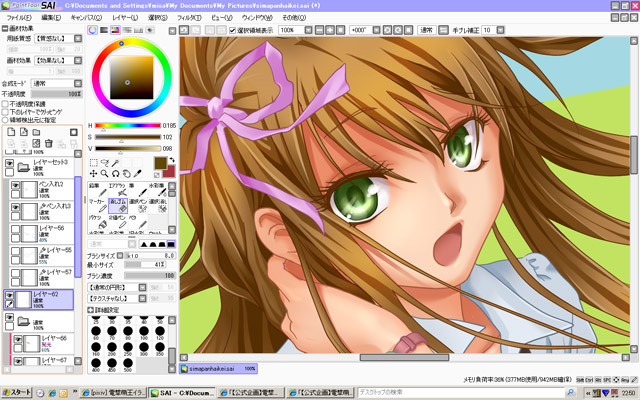640x400 pixels.
Task: Open 合成モード blending mode dropdown
Action: tap(78, 83)
